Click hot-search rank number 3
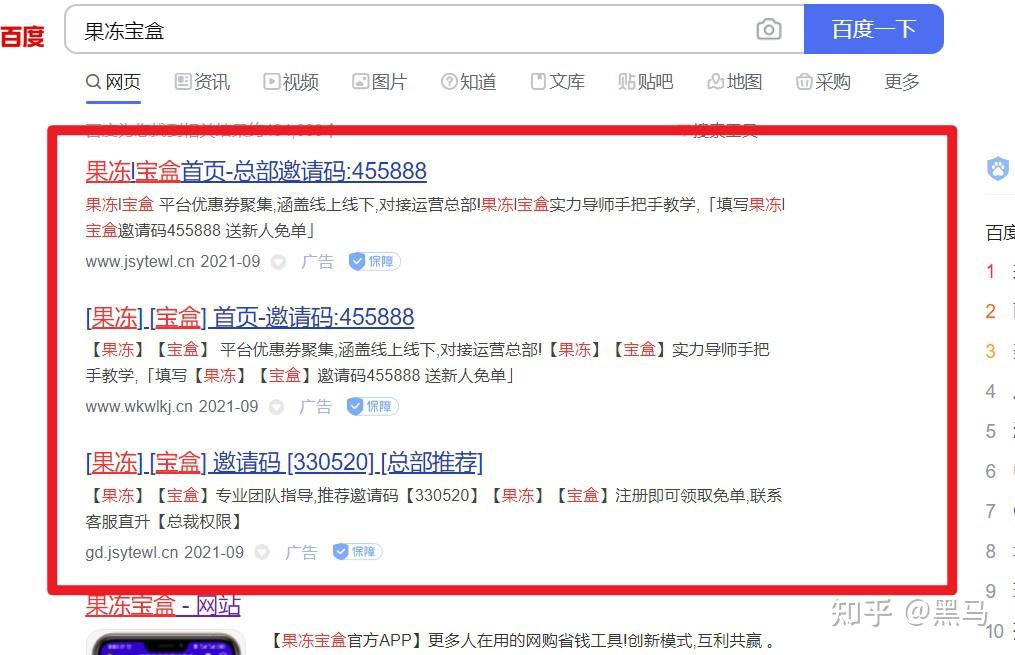This screenshot has width=1015, height=655. coord(990,351)
